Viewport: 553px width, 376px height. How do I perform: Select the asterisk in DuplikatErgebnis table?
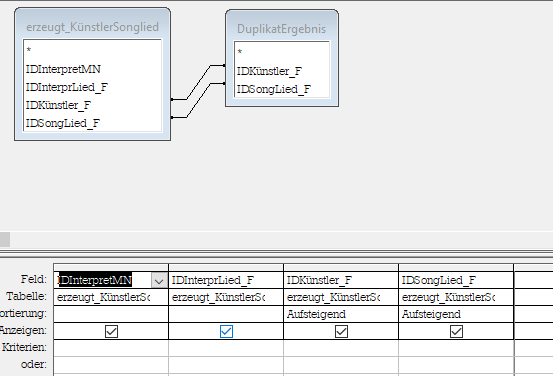(240, 52)
